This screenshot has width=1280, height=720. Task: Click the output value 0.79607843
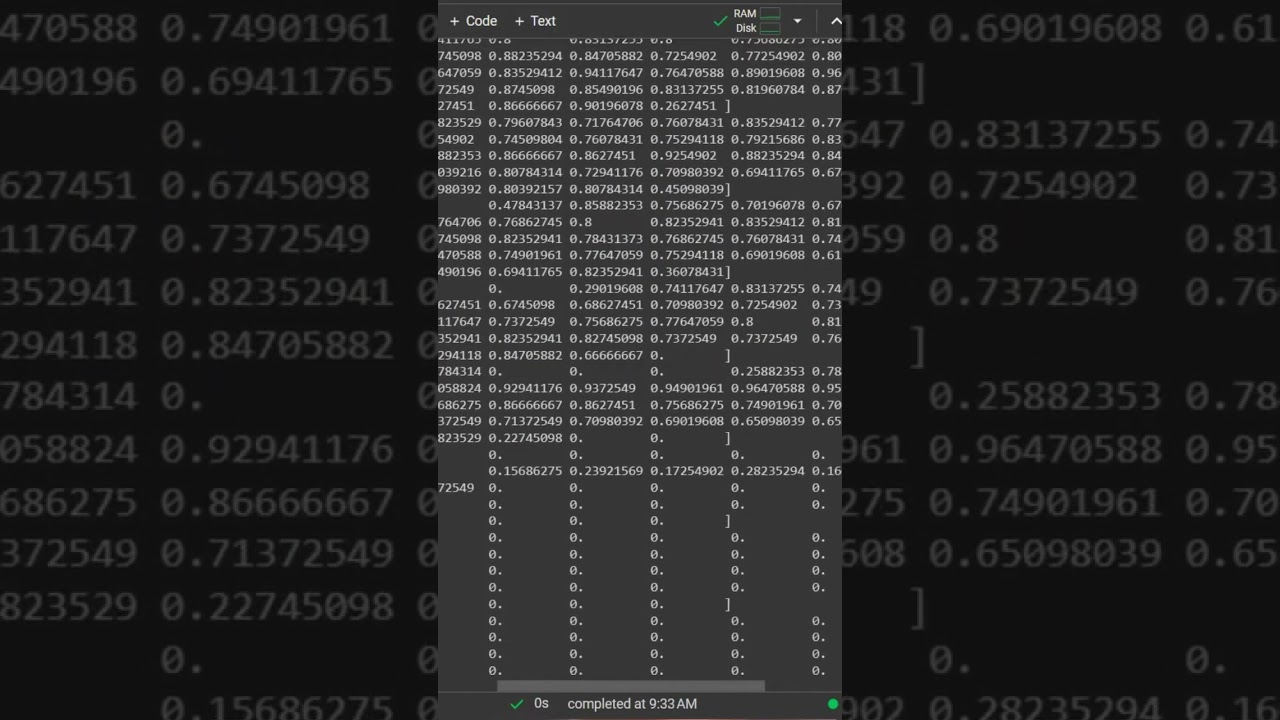tap(525, 123)
